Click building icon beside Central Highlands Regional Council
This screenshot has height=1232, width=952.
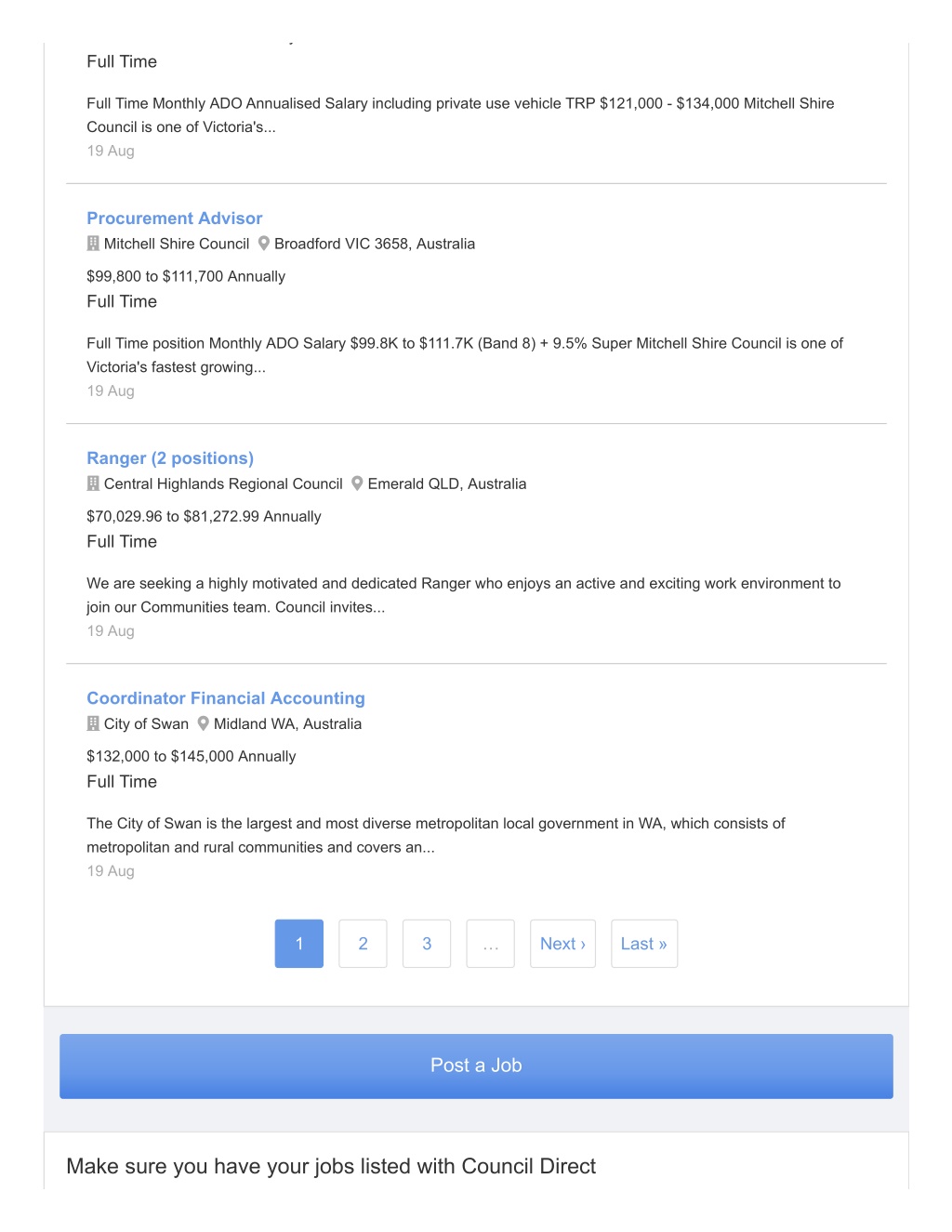click(x=93, y=484)
